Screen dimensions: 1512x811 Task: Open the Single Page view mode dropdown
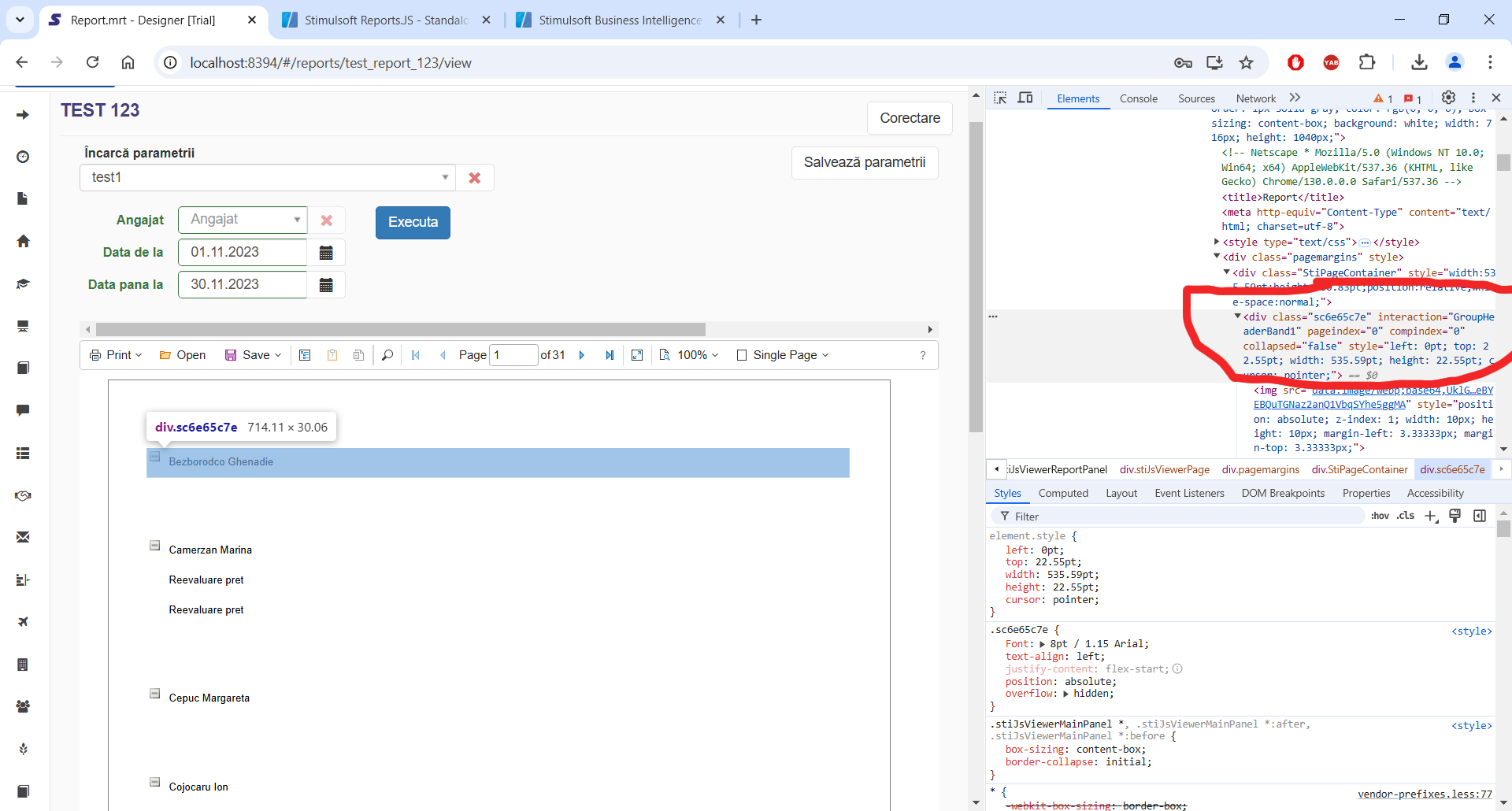783,355
